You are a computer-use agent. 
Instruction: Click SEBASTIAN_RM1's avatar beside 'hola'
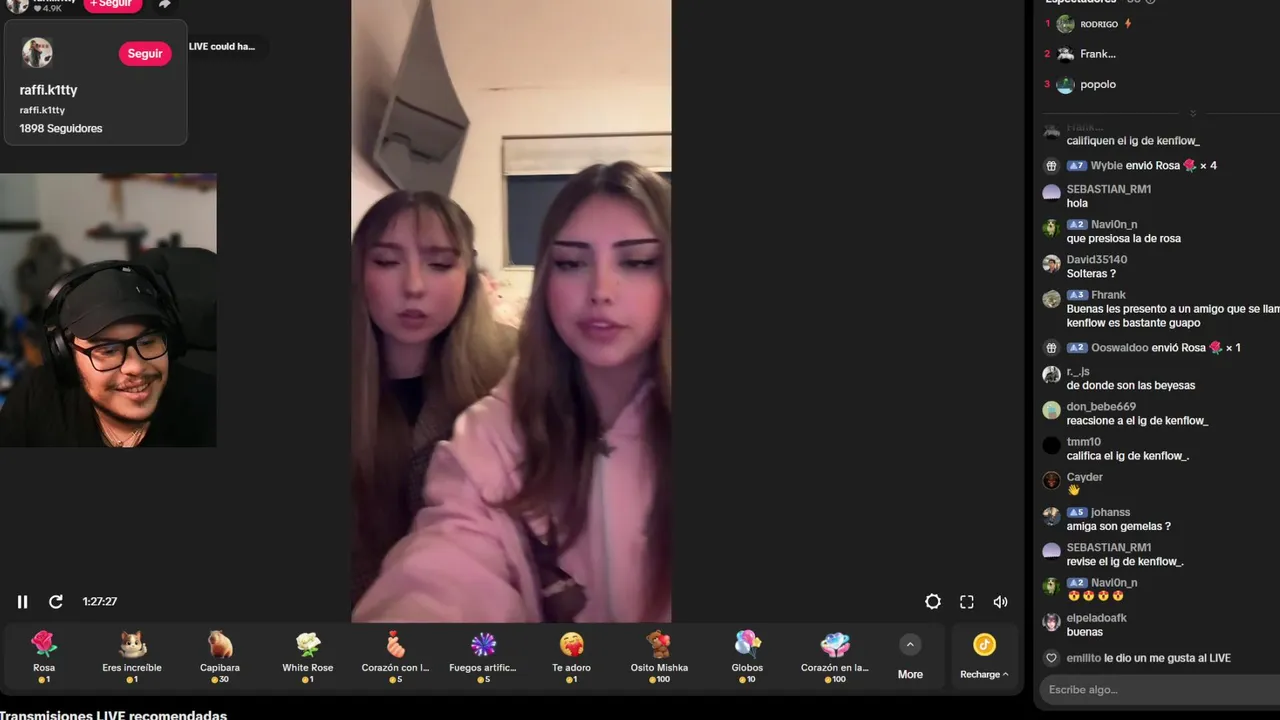[x=1051, y=193]
